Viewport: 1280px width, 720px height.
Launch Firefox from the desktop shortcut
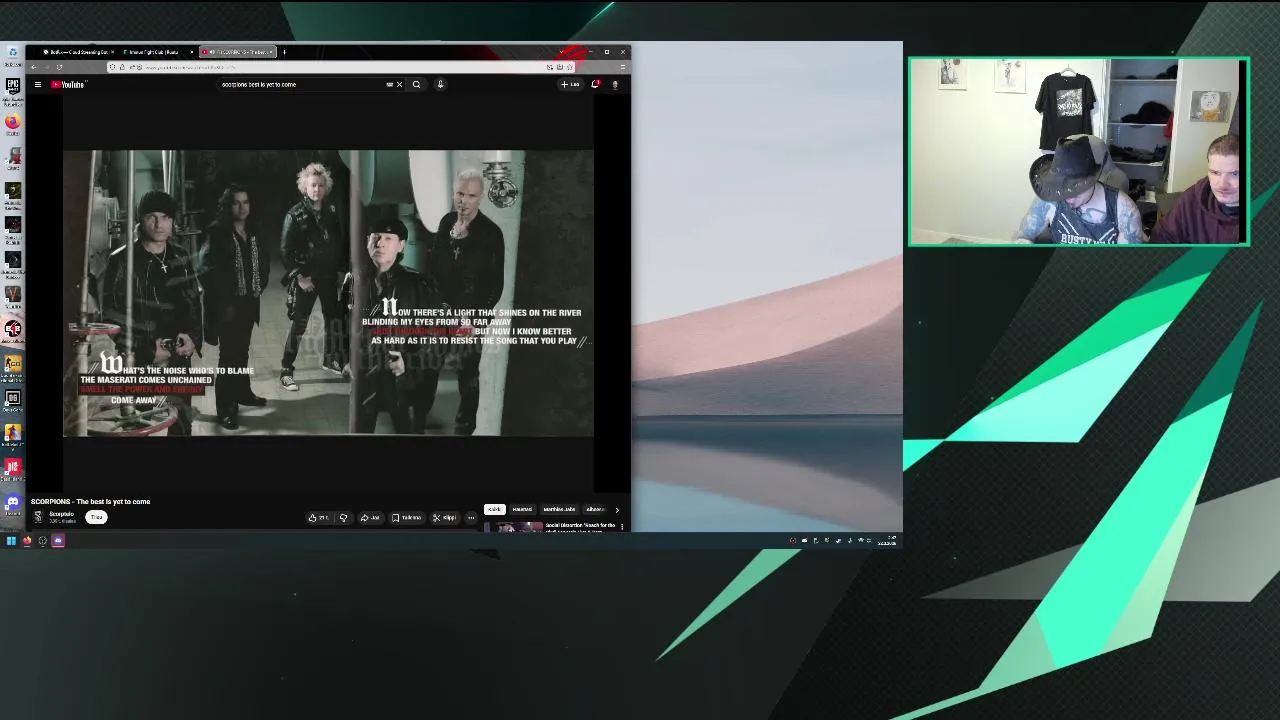12,124
